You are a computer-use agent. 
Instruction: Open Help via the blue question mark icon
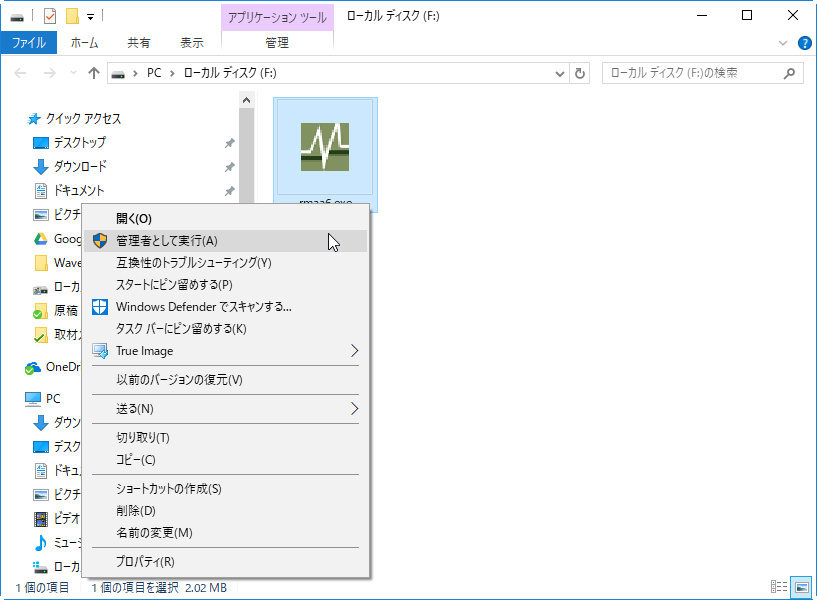[x=803, y=43]
